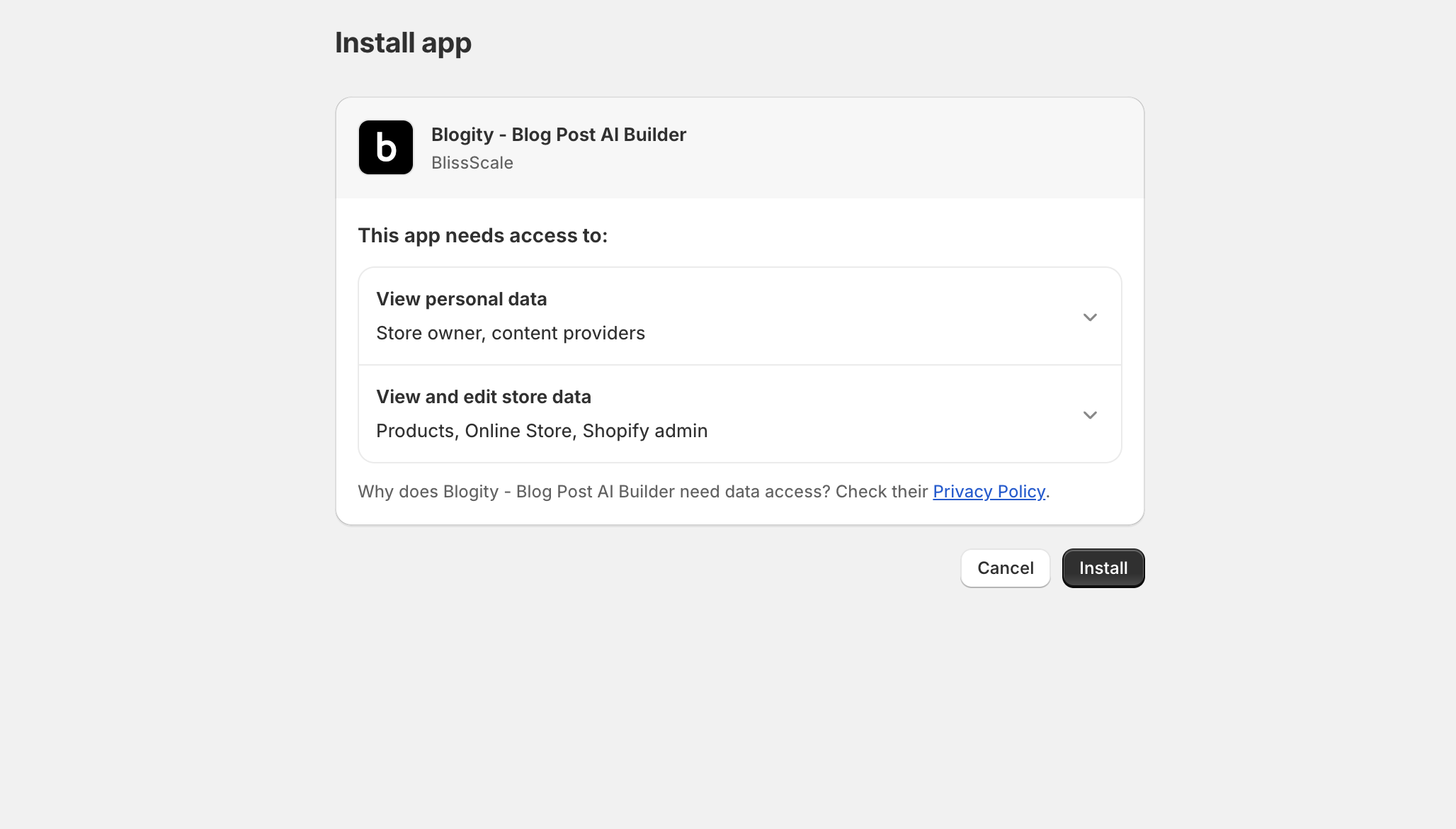Click "Check their" text before Privacy Policy
Image resolution: width=1456 pixels, height=829 pixels.
pyautogui.click(x=881, y=492)
